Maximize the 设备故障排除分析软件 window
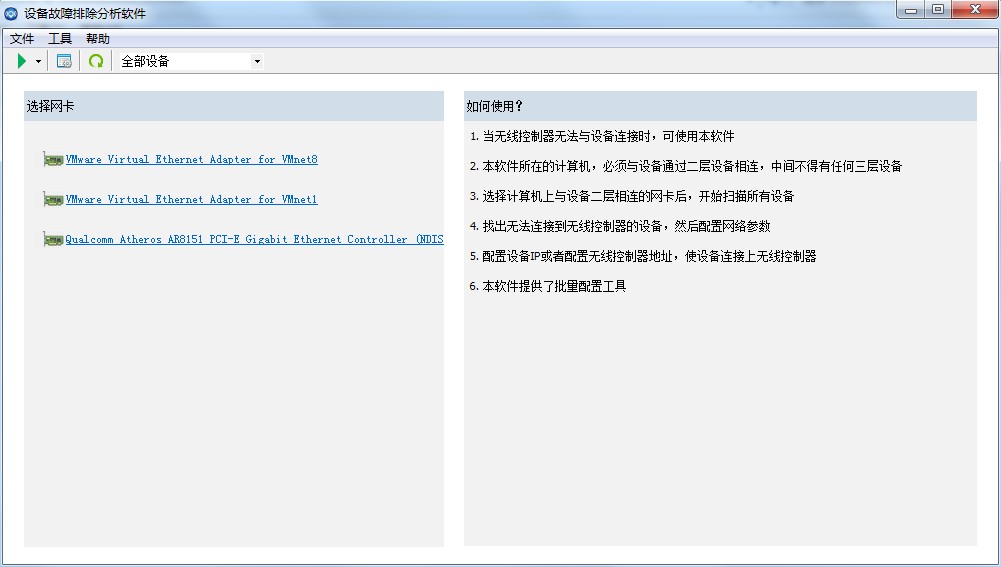The height and width of the screenshot is (567, 1001). click(938, 10)
